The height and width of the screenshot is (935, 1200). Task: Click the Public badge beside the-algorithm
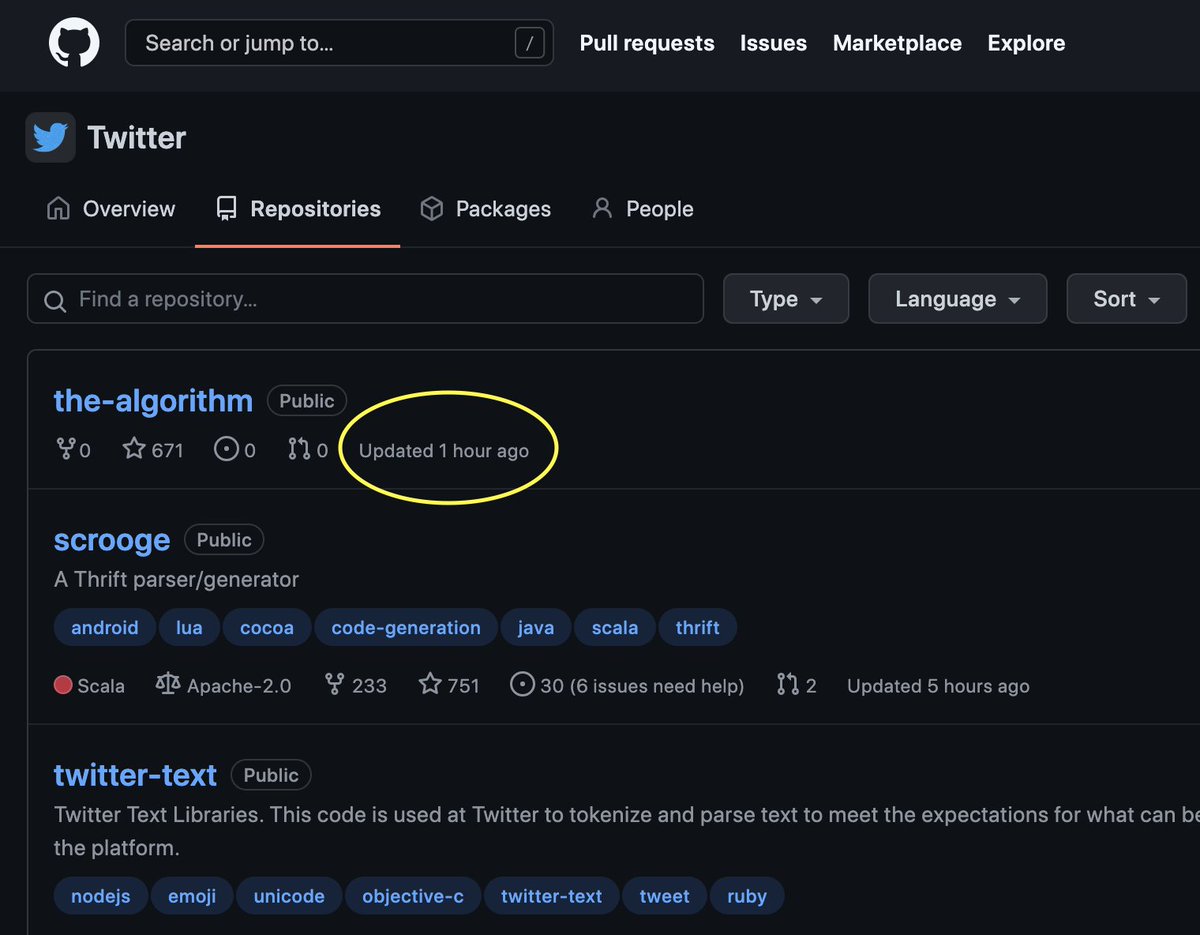pos(307,401)
